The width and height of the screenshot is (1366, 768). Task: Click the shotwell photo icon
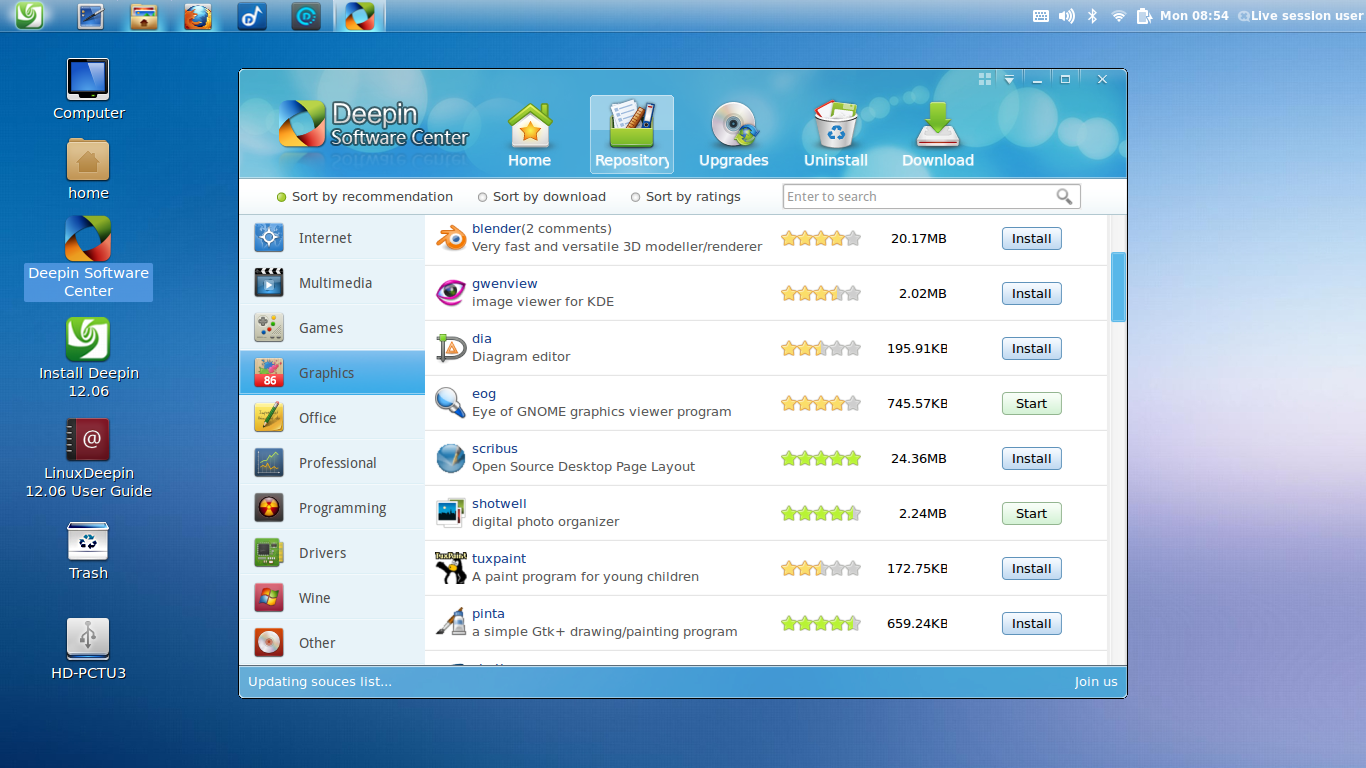pyautogui.click(x=451, y=513)
